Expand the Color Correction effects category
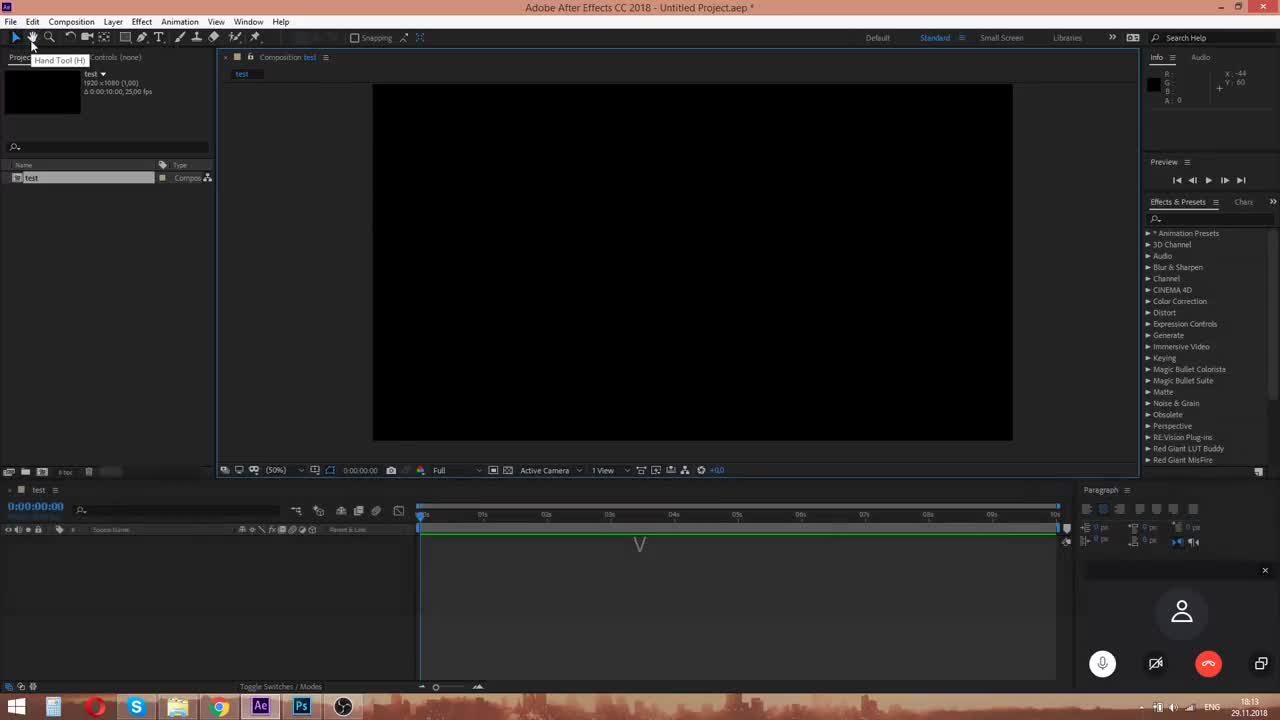1280x720 pixels. click(1148, 301)
